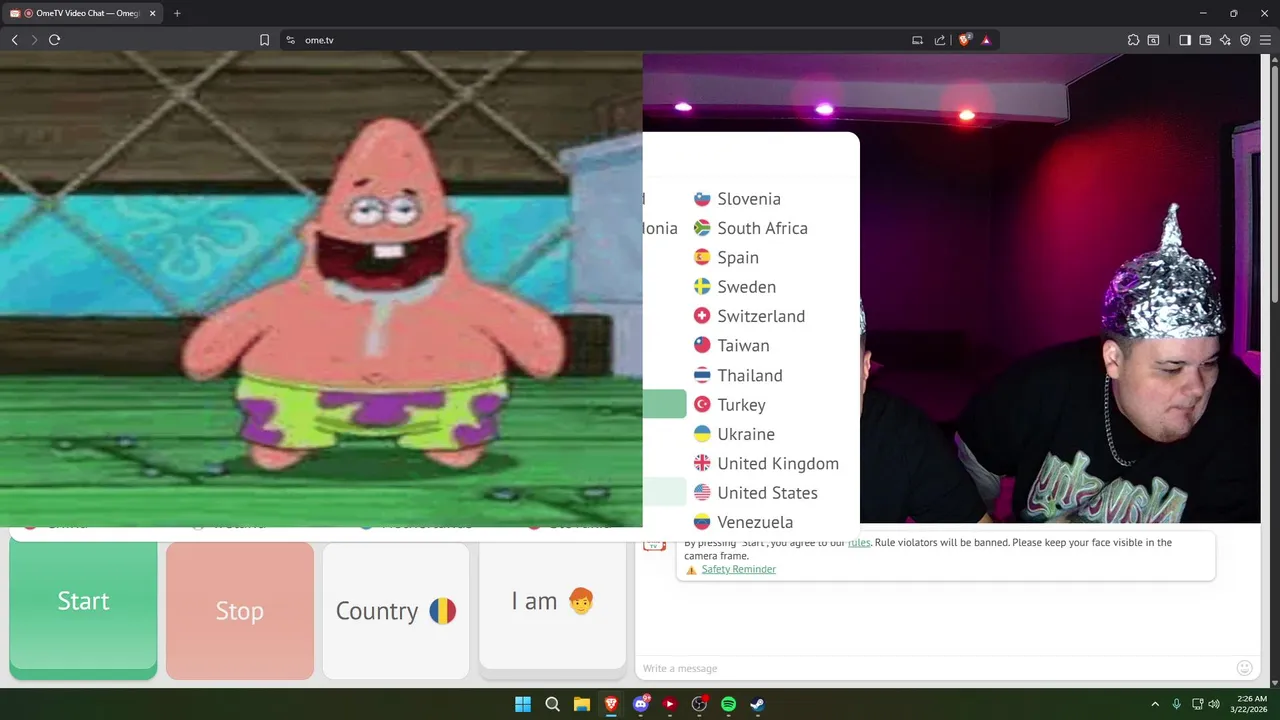This screenshot has width=1280, height=720.
Task: Open the browser main hamburger menu
Action: pyautogui.click(x=1265, y=40)
